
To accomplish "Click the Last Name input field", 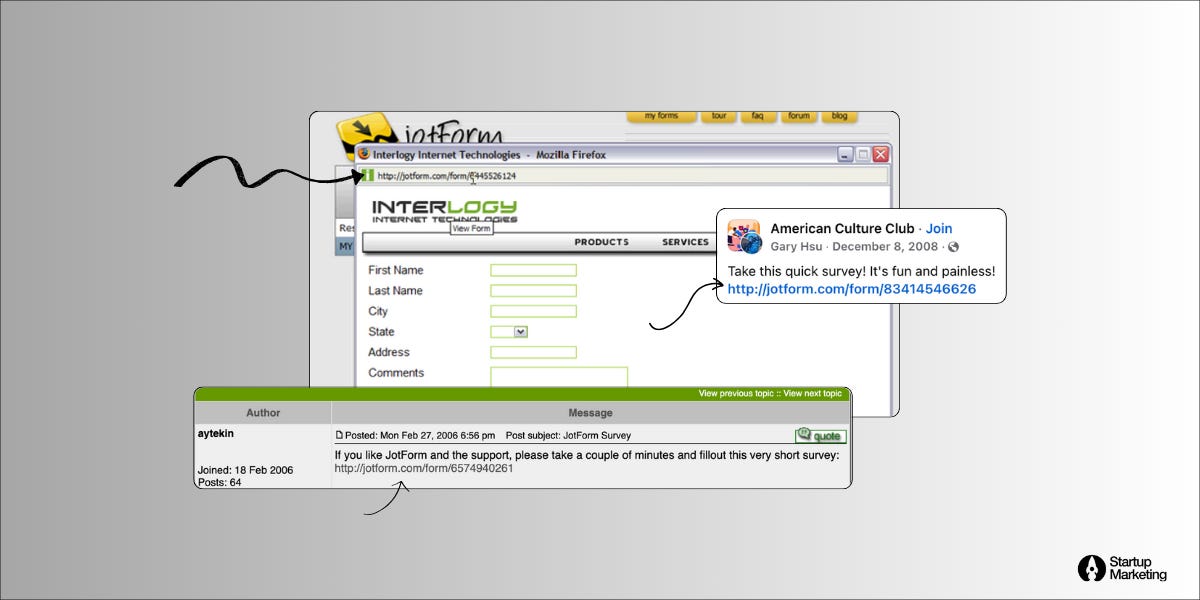I will click(x=533, y=291).
